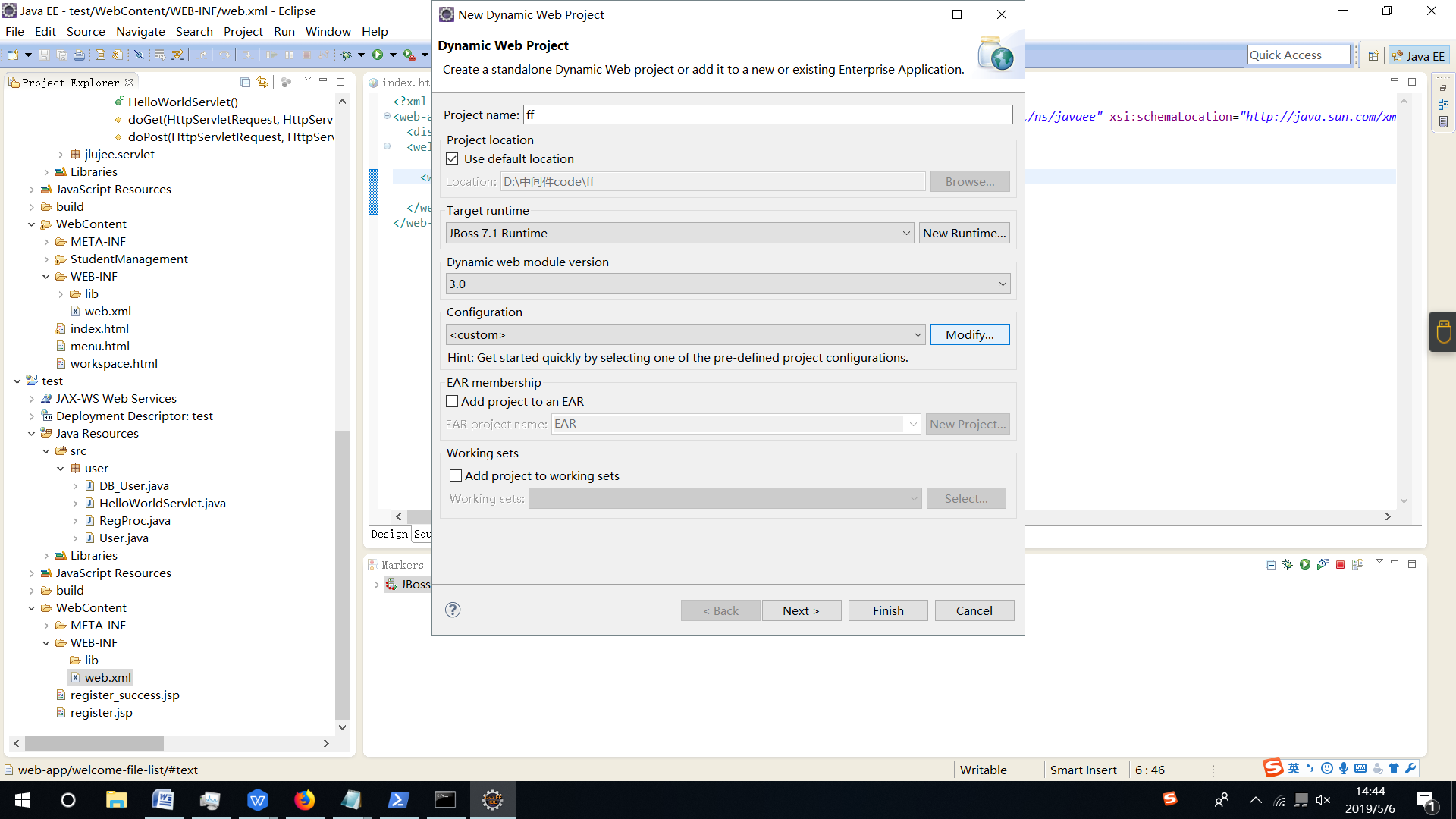
Task: Check Add project to an EAR
Action: pyautogui.click(x=453, y=401)
